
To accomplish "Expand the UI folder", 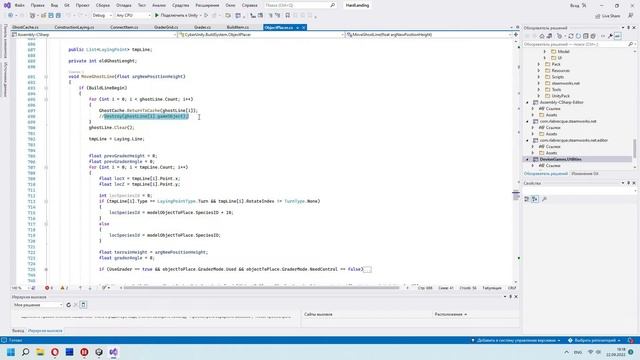I will 545,58.
